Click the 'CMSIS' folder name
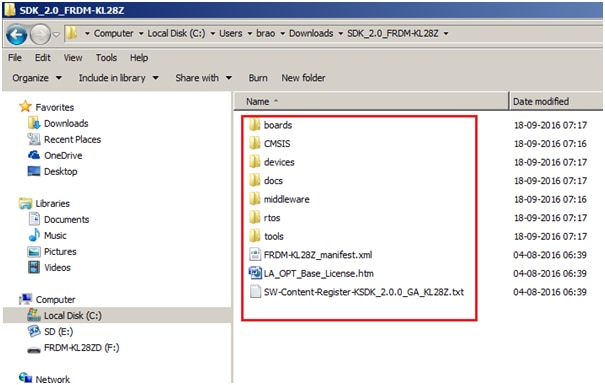The height and width of the screenshot is (385, 605). [277, 144]
